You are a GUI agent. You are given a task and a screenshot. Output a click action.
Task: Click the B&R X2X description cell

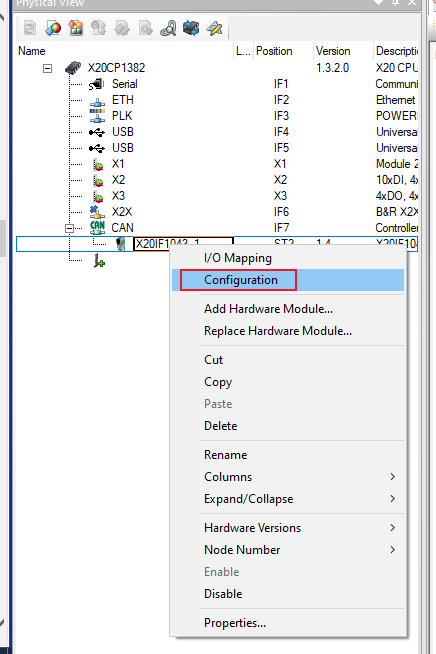pyautogui.click(x=396, y=212)
